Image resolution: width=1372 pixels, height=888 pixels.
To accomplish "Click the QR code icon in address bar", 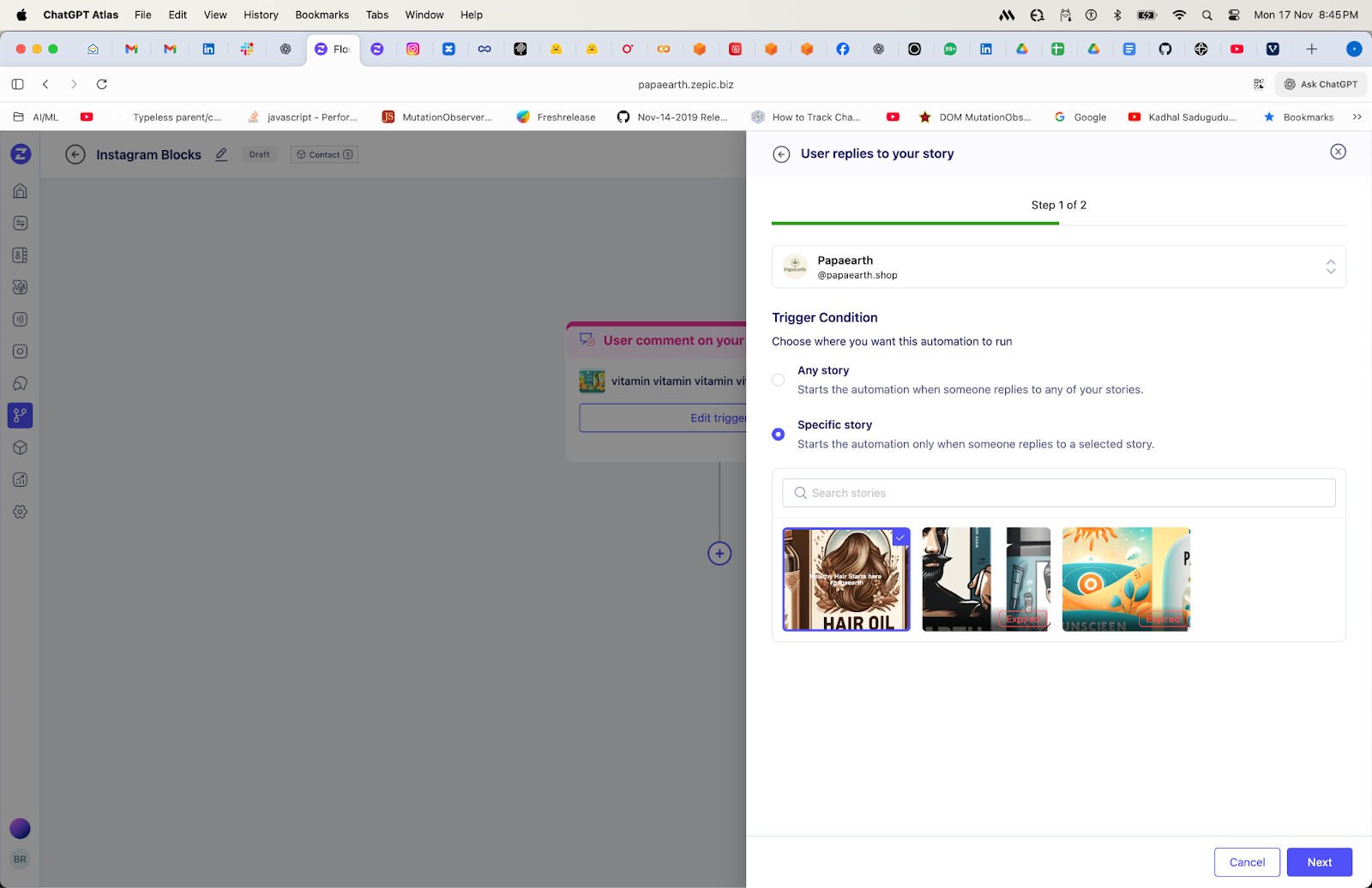I will pyautogui.click(x=1259, y=84).
